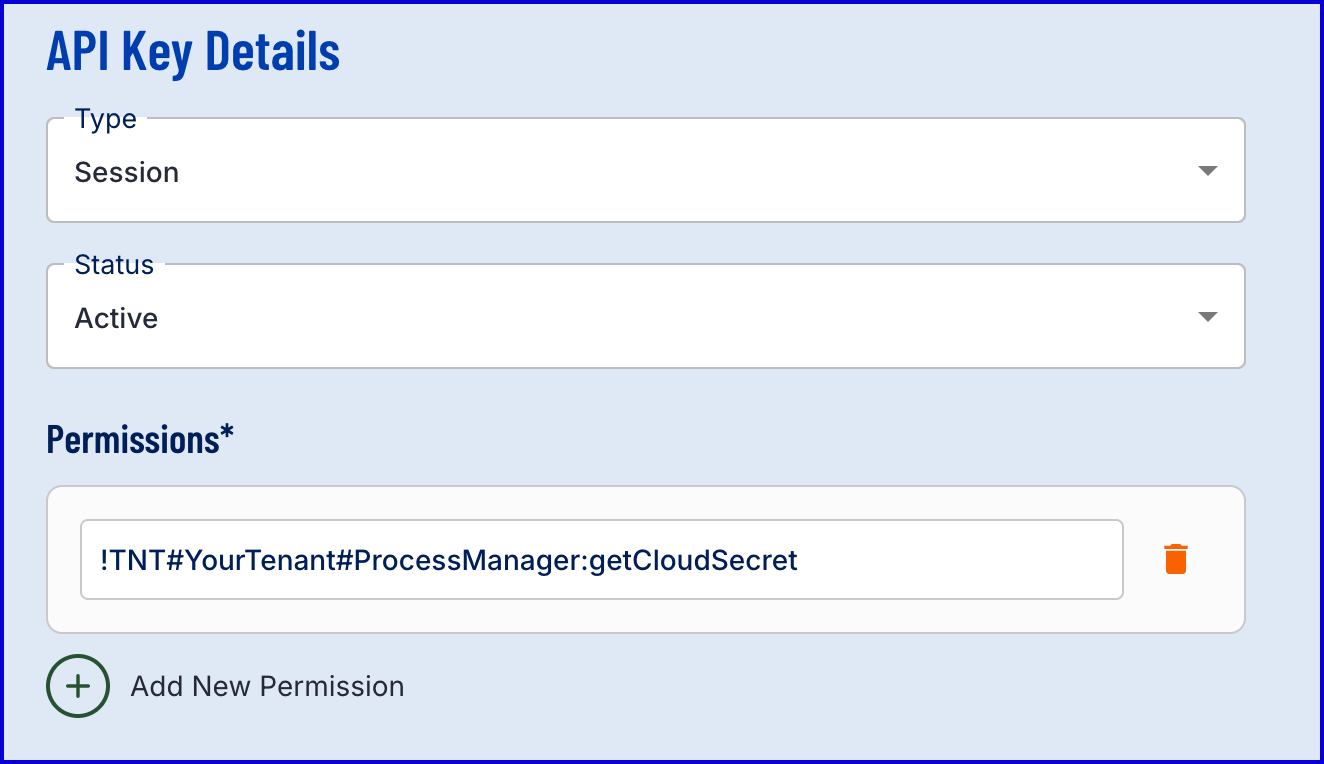1324x764 pixels.
Task: Expand the Type dropdown arrow
Action: point(1207,171)
